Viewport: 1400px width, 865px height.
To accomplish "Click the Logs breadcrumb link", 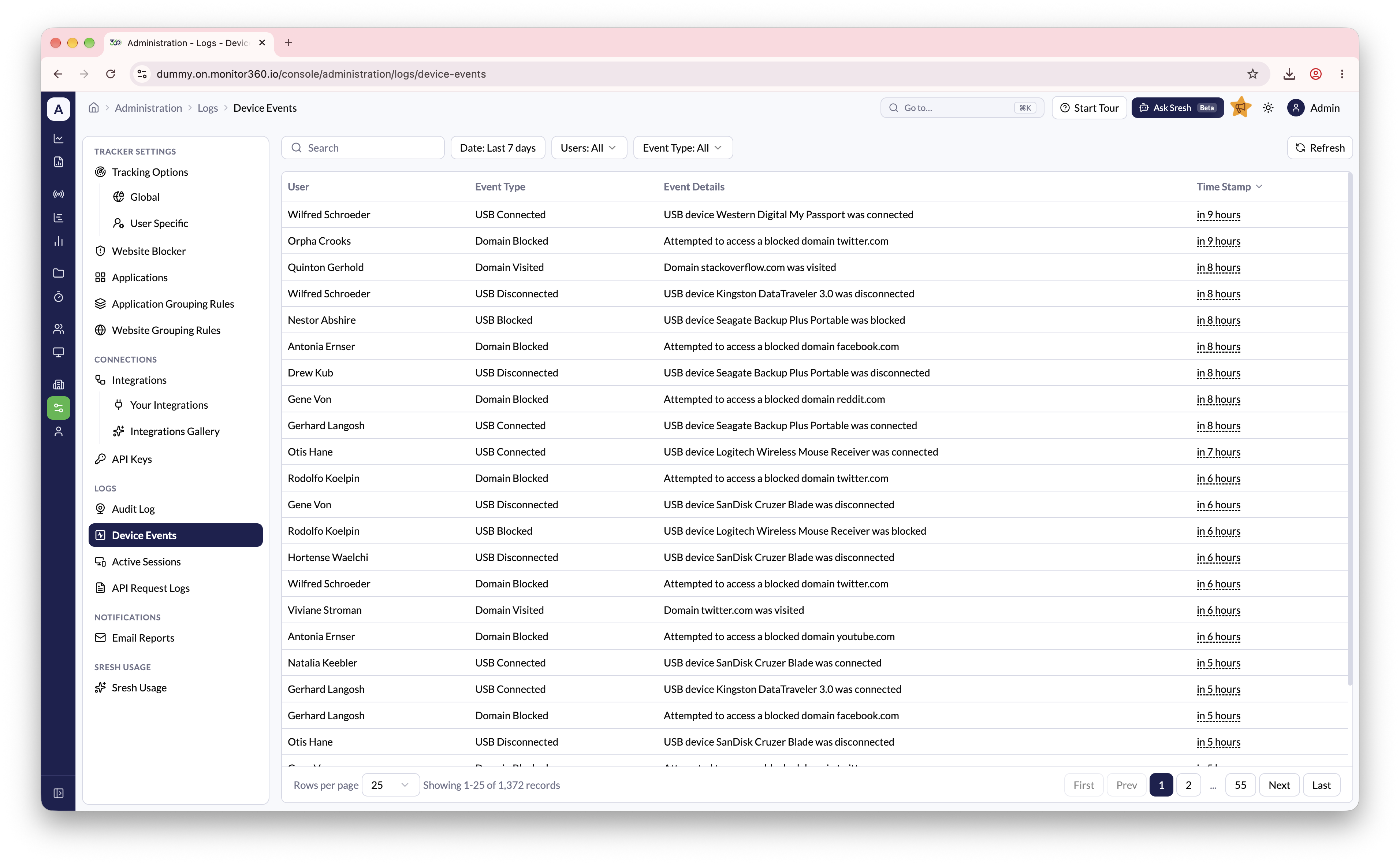I will (208, 108).
